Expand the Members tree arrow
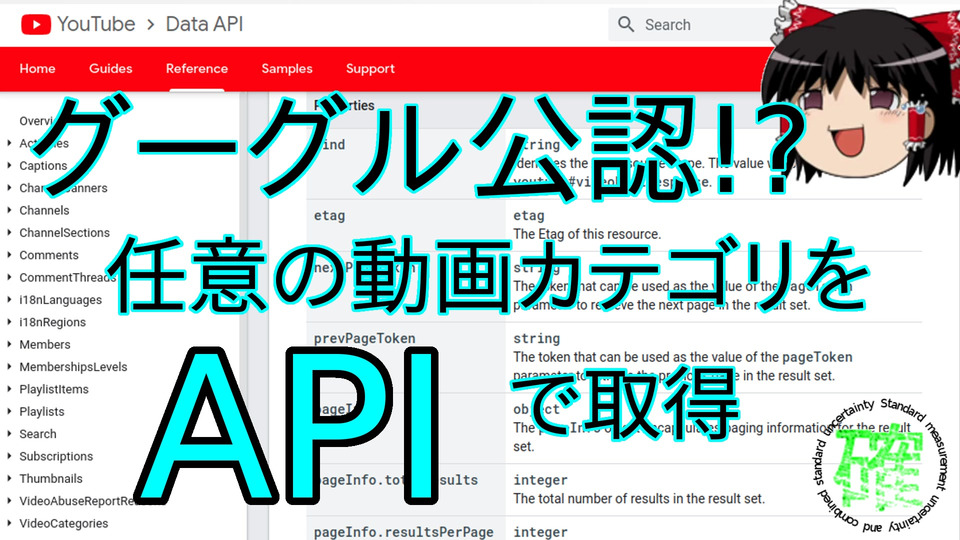Screen dimensions: 960x540 tap(9, 344)
